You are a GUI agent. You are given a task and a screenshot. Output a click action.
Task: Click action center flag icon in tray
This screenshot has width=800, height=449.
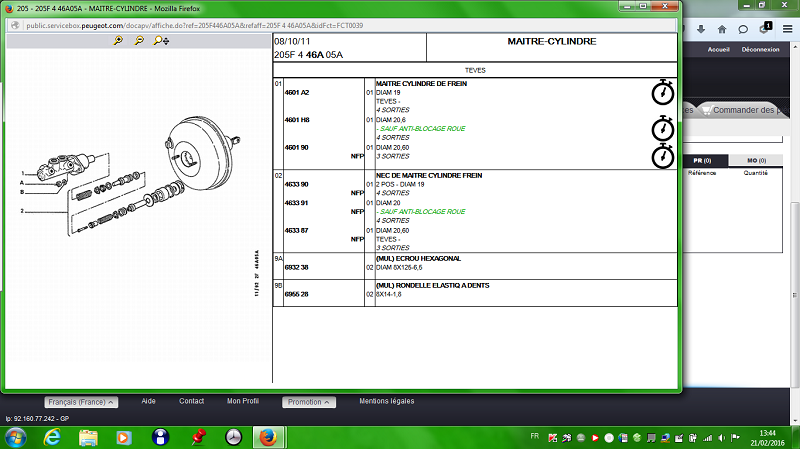(x=735, y=438)
